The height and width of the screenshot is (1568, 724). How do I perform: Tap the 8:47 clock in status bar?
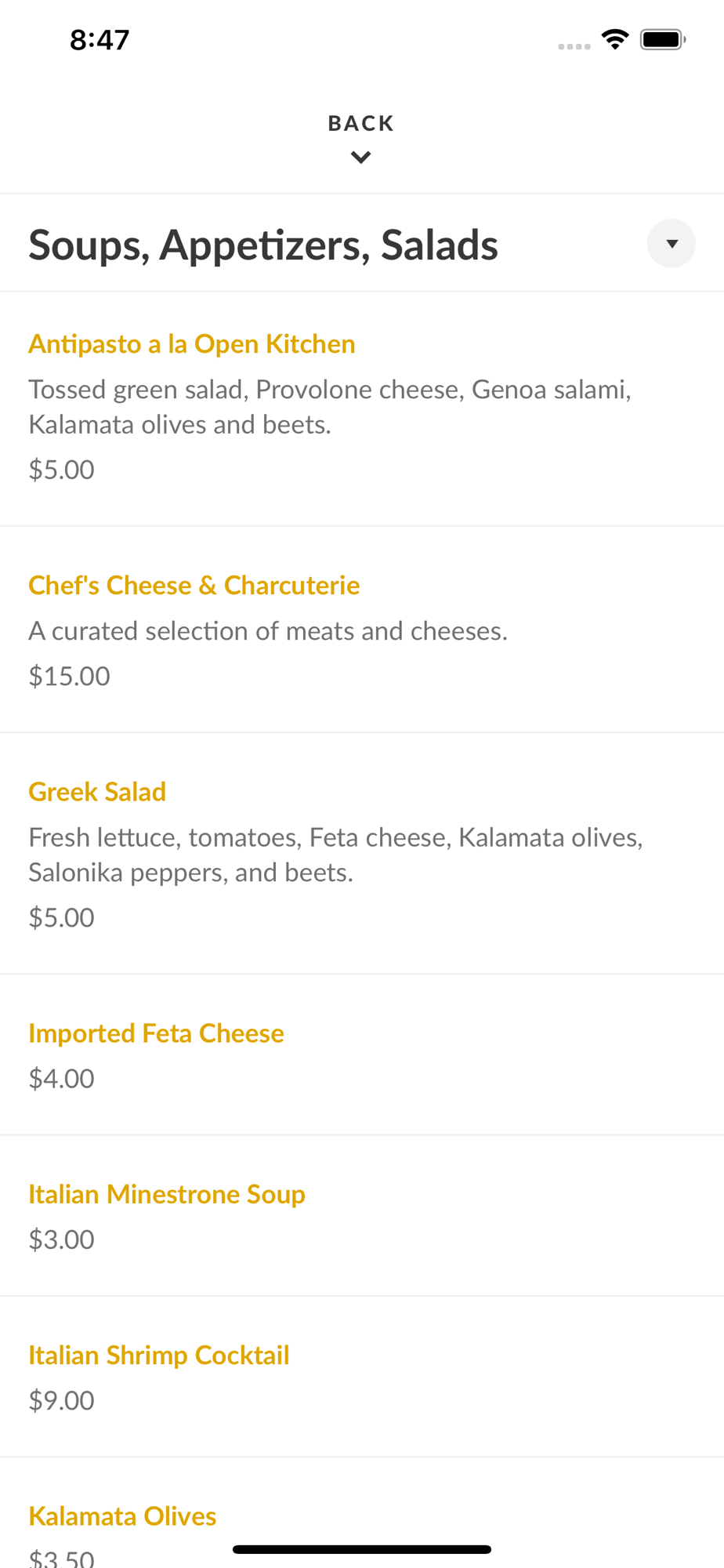(x=100, y=40)
